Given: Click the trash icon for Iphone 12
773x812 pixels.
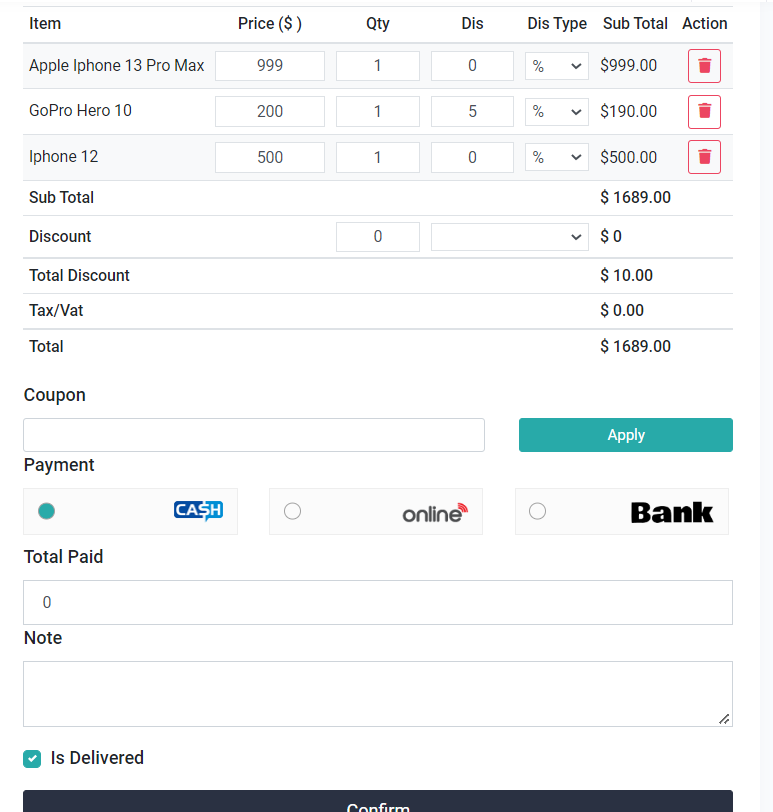Looking at the screenshot, I should pos(704,157).
